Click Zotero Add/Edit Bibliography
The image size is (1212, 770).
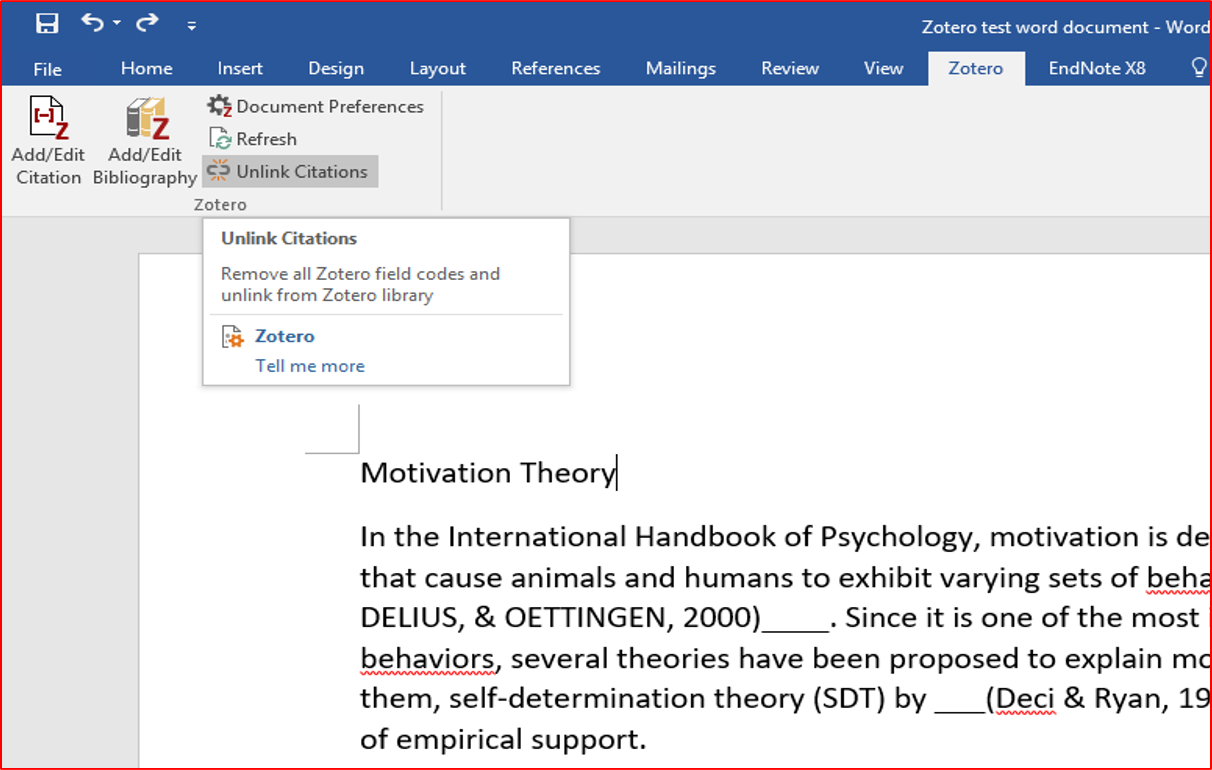[x=145, y=141]
